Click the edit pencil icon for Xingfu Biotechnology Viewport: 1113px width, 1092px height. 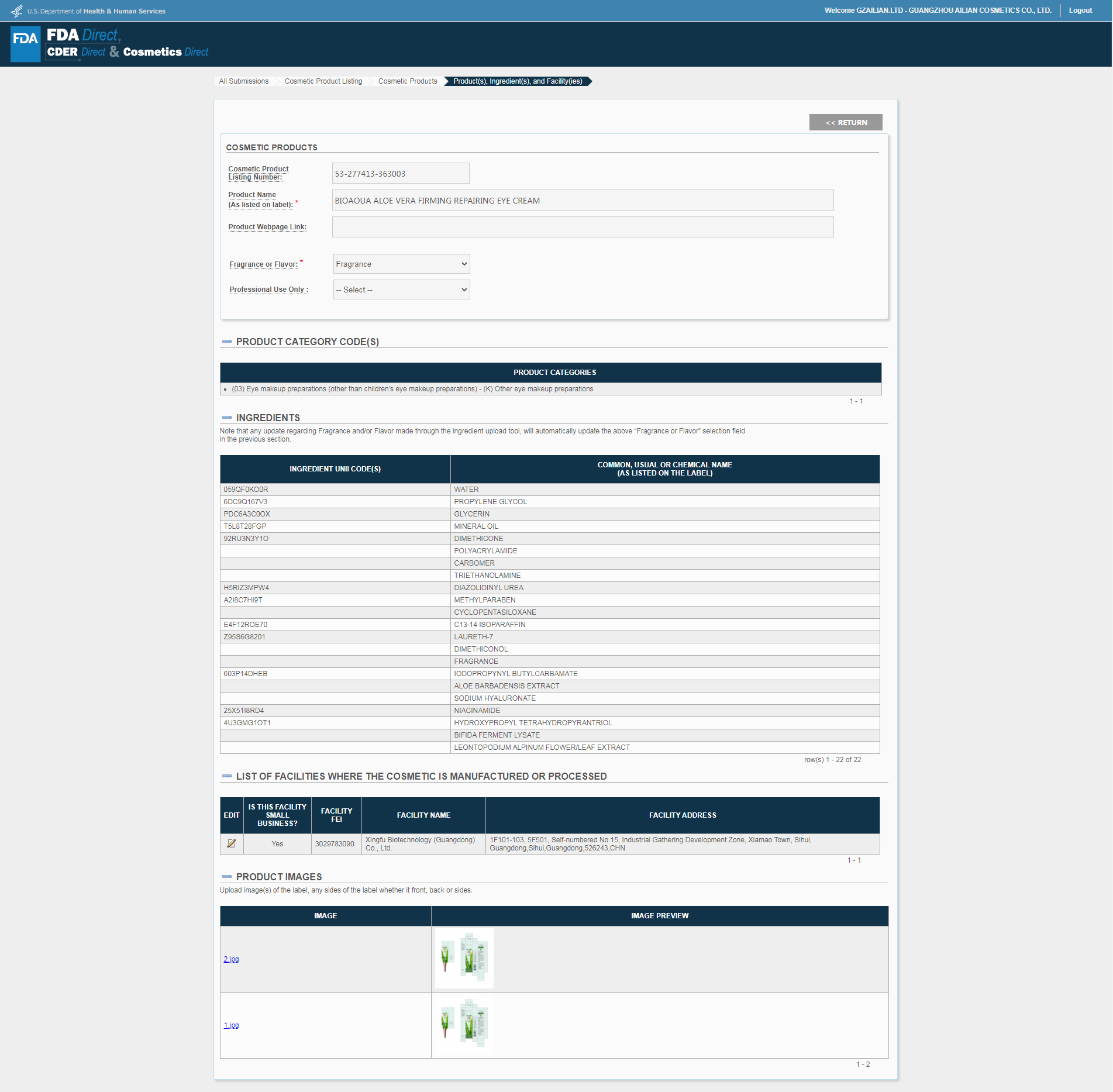[x=232, y=843]
